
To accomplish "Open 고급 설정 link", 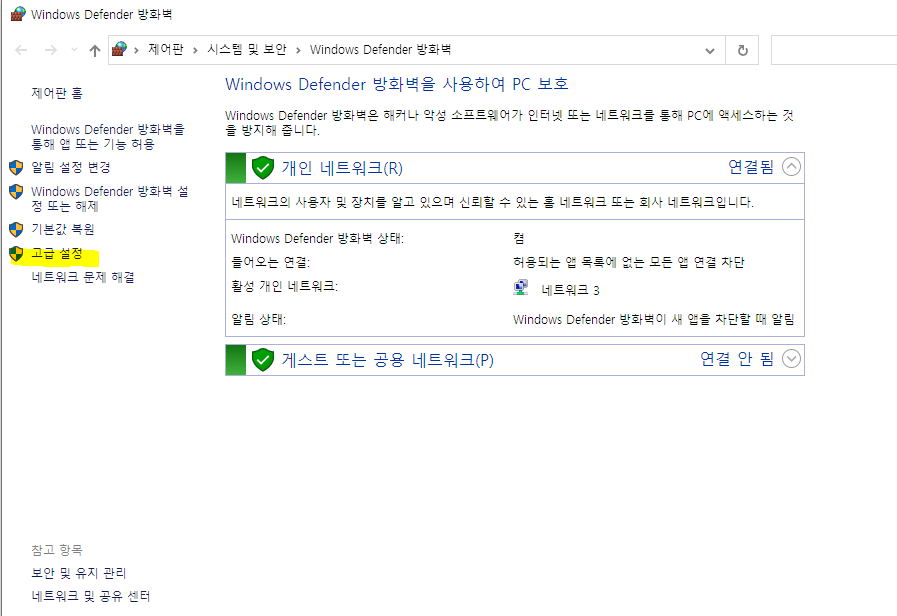I will (x=57, y=254).
